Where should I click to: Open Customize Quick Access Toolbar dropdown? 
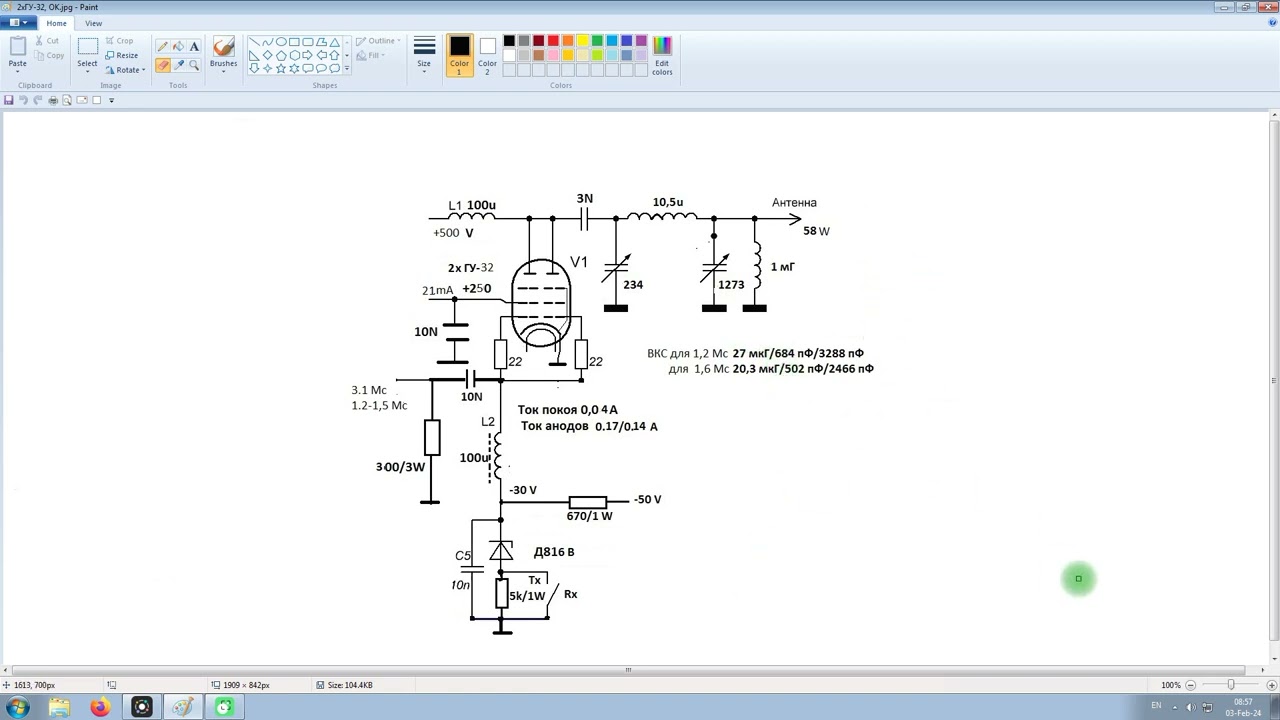click(111, 100)
